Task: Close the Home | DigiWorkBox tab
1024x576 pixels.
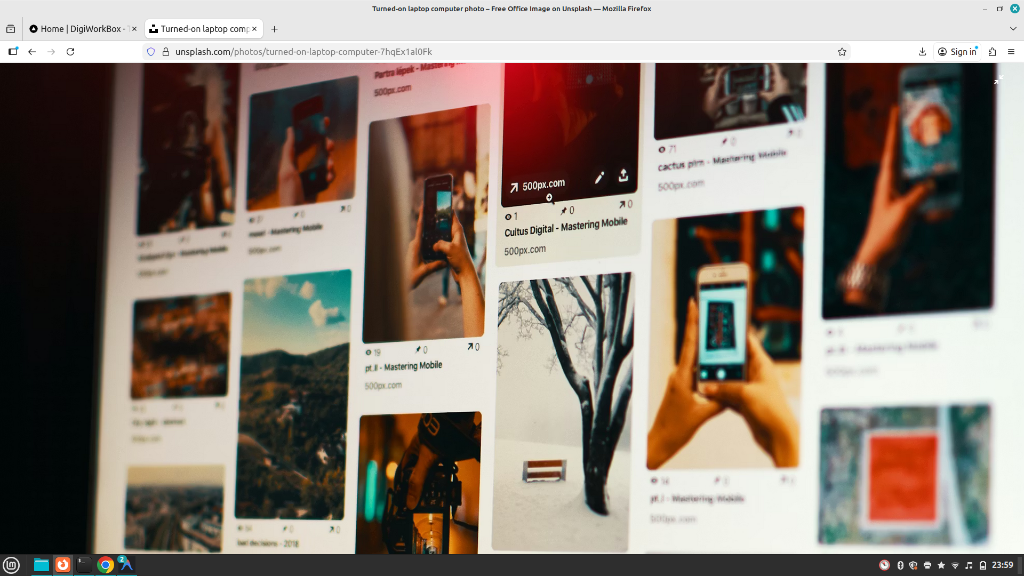Action: 133,28
